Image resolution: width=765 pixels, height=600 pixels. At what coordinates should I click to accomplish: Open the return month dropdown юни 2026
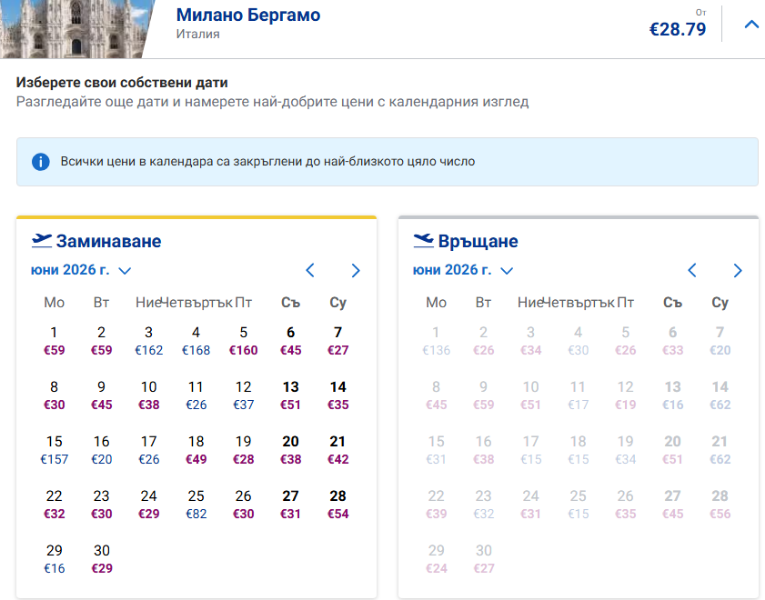tap(463, 270)
